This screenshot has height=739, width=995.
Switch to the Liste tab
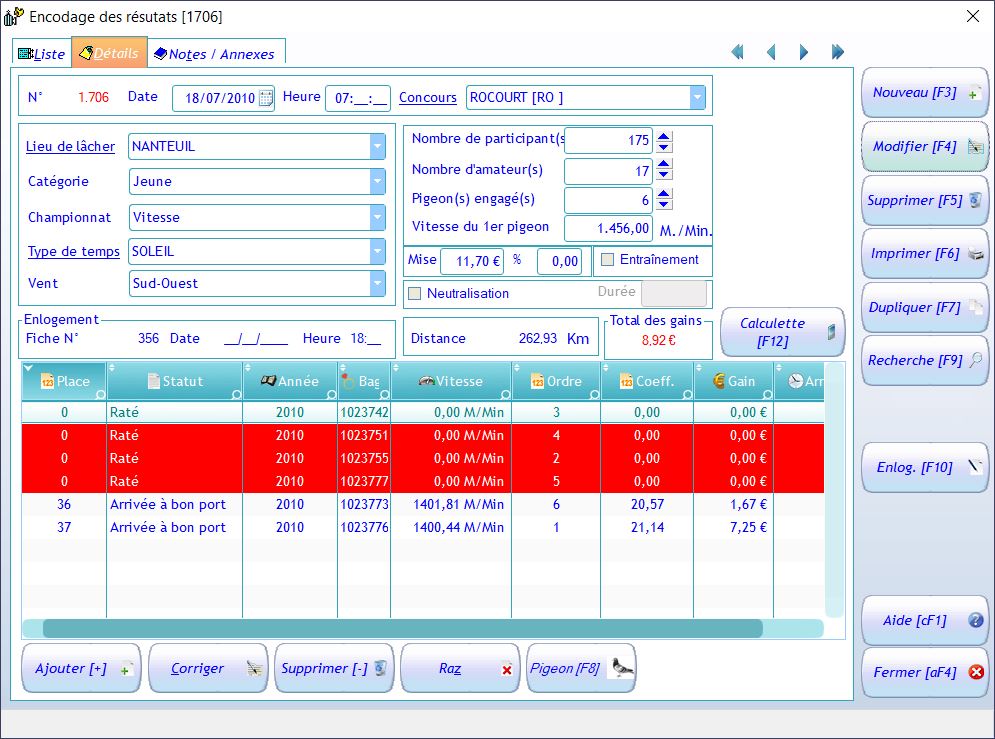pos(42,54)
